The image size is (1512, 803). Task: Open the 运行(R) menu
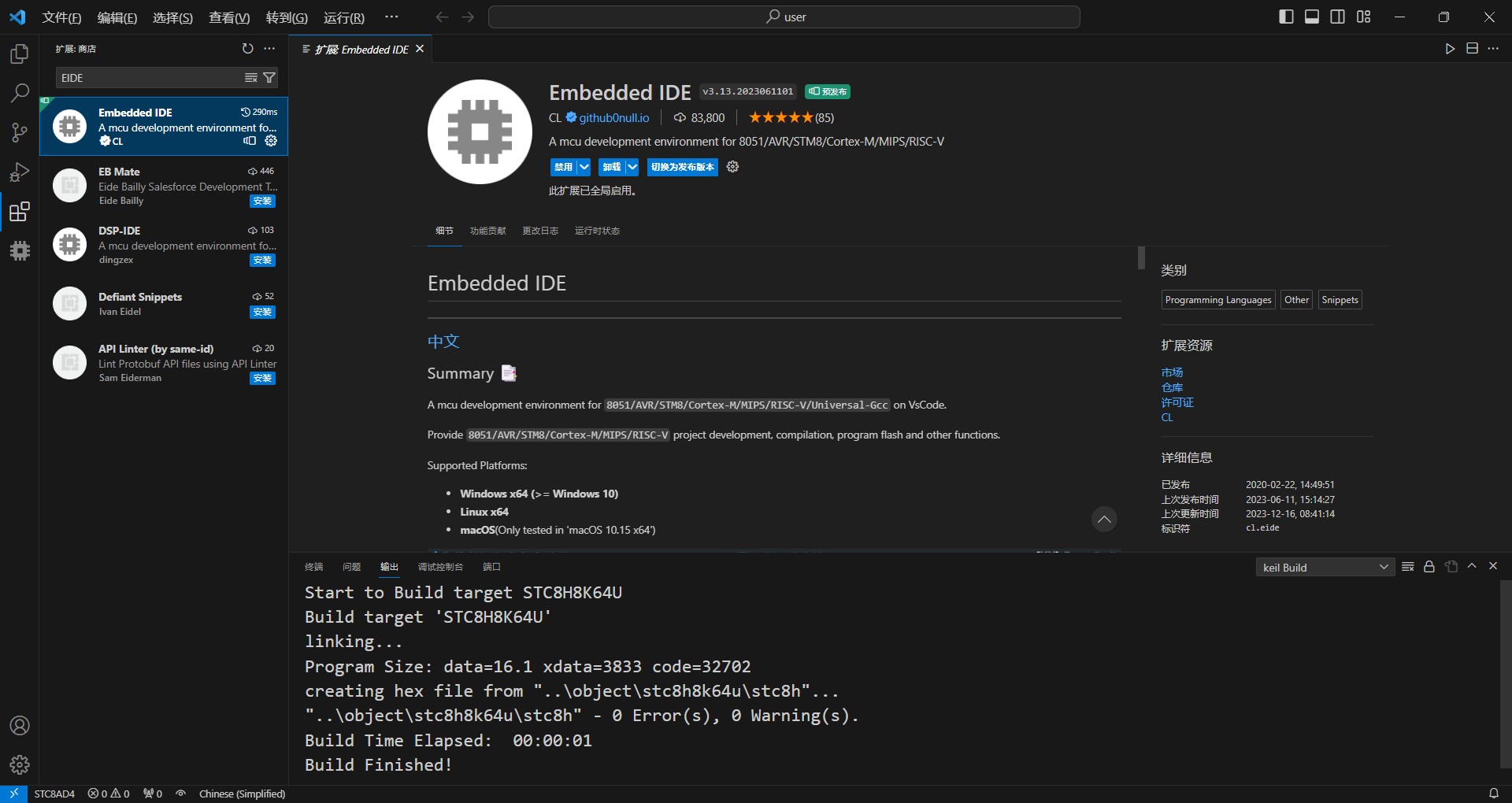(343, 17)
